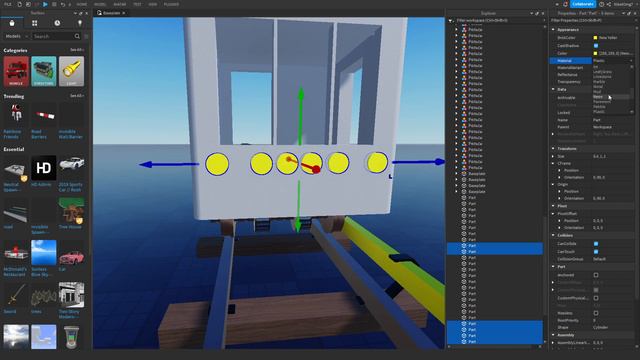Click the Collaborate button
640x360 pixels.
tap(583, 4)
